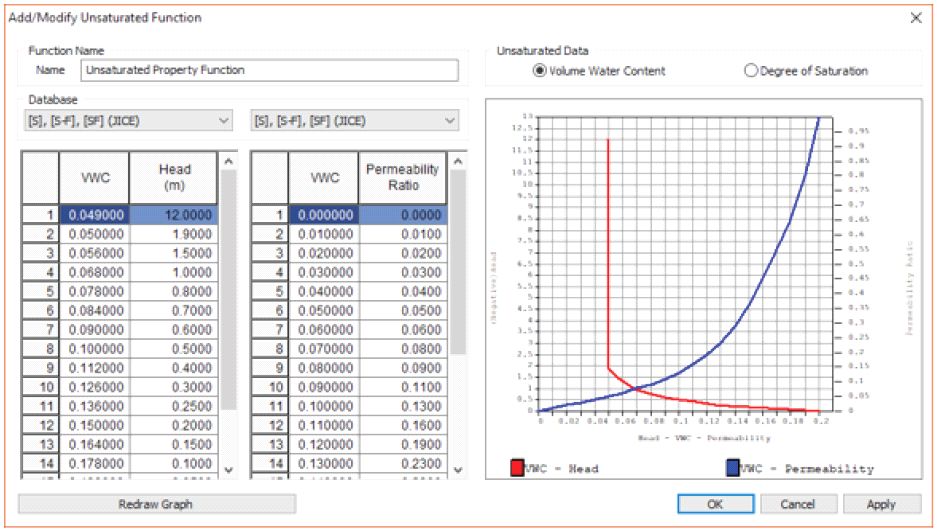This screenshot has width=937, height=532.
Task: Expand the right Database combo box
Action: click(x=354, y=121)
